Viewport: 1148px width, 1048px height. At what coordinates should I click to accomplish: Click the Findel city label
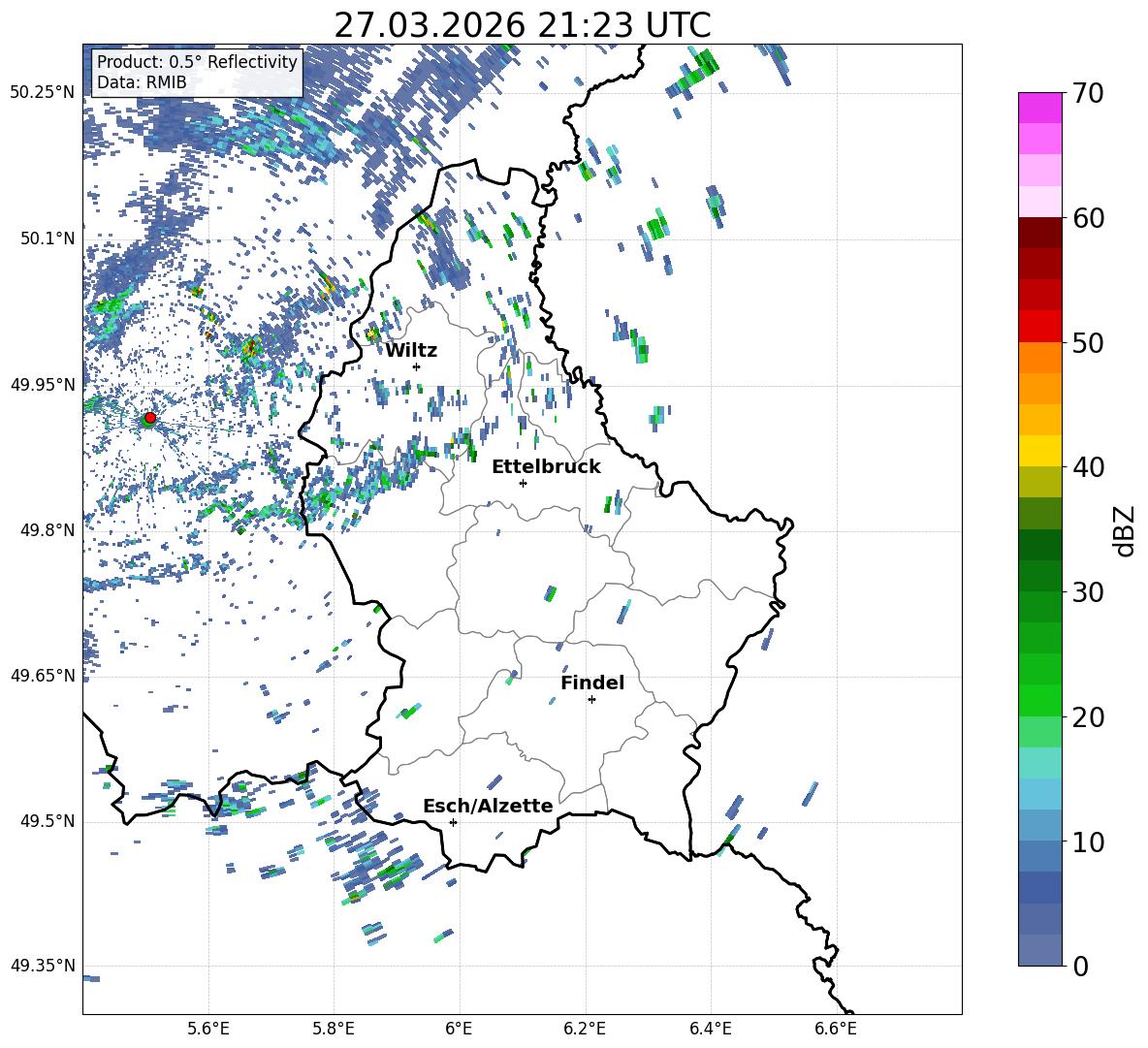[592, 683]
